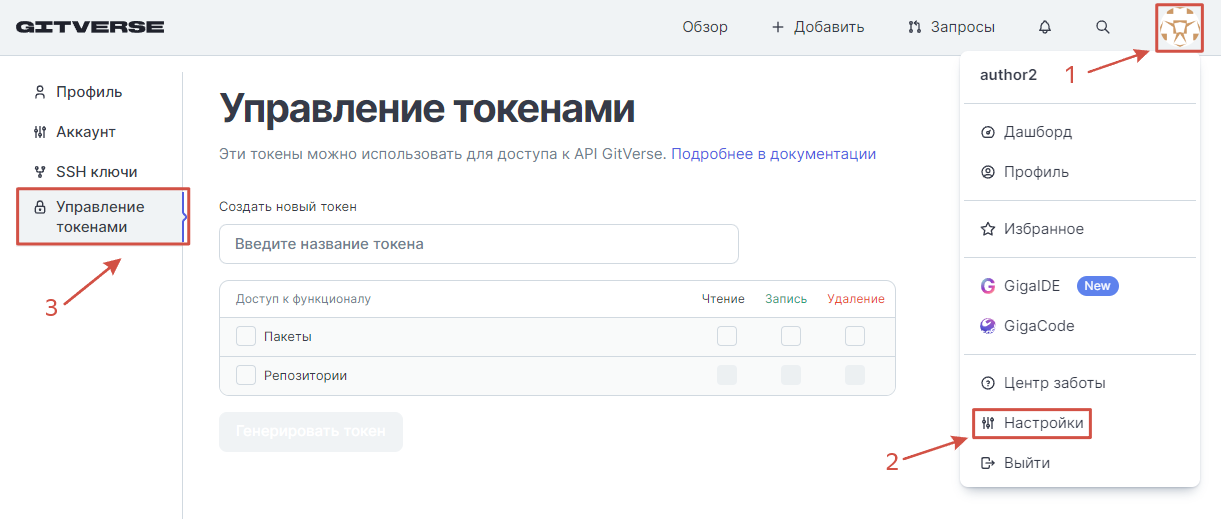The image size is (1221, 519).
Task: Open the user avatar menu
Action: click(x=1179, y=28)
